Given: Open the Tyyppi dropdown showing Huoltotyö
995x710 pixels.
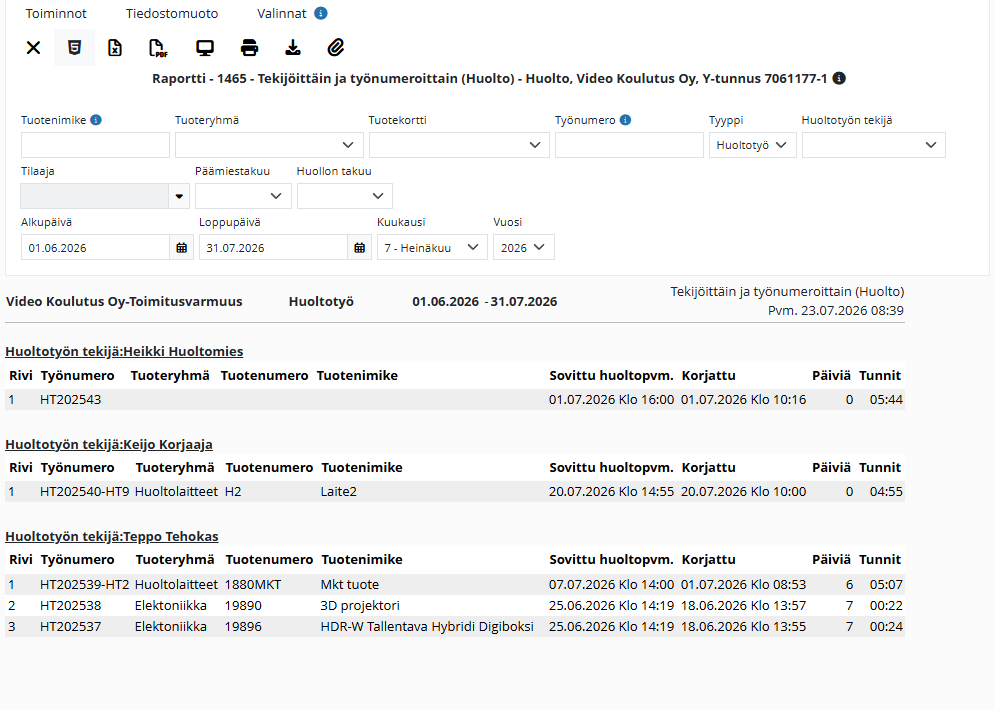Looking at the screenshot, I should click(x=753, y=145).
